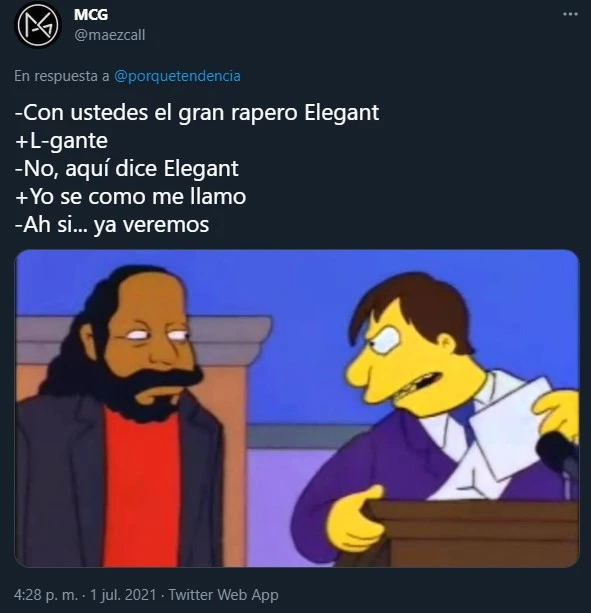Select the line '-Con ustedes el gran rapero Elegant'
The width and height of the screenshot is (591, 613).
[x=197, y=113]
